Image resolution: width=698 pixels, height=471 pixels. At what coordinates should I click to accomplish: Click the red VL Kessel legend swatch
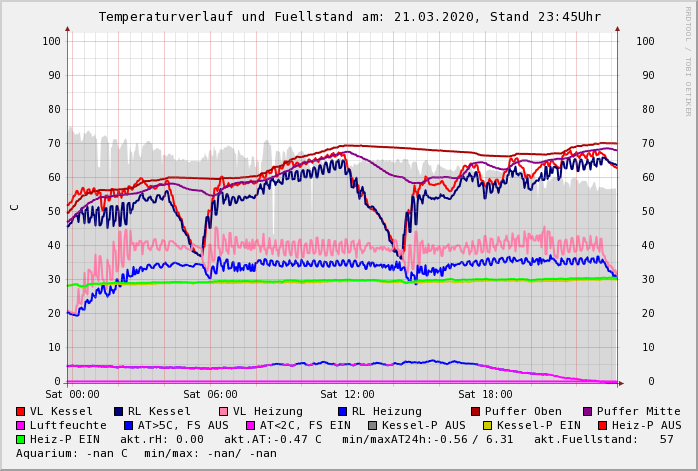pos(21,411)
